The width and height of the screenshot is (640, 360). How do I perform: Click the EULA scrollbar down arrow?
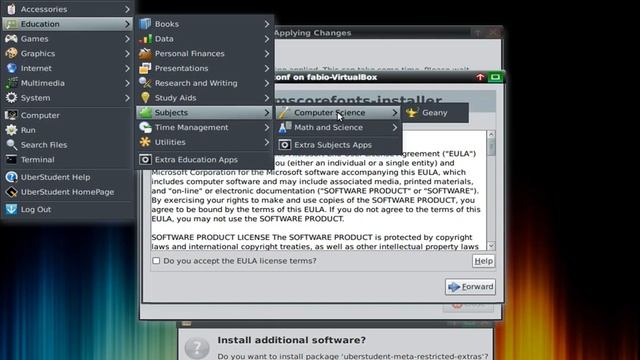click(x=491, y=246)
